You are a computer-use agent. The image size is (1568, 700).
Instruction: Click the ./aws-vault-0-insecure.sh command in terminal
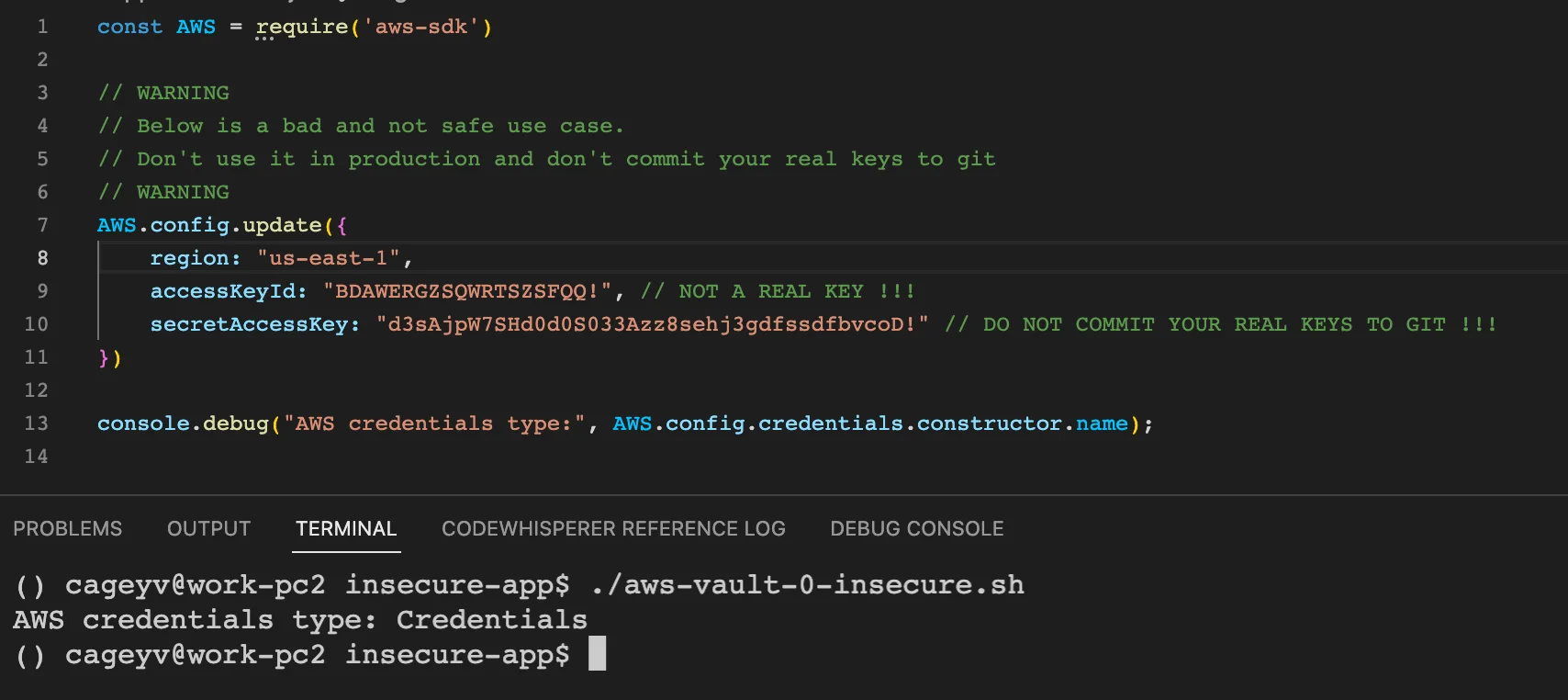pos(807,585)
